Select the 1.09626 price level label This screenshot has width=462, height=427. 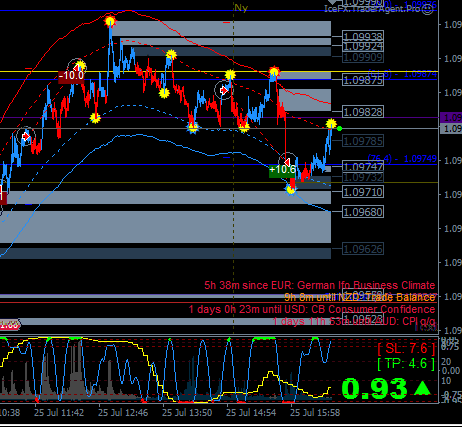[363, 249]
